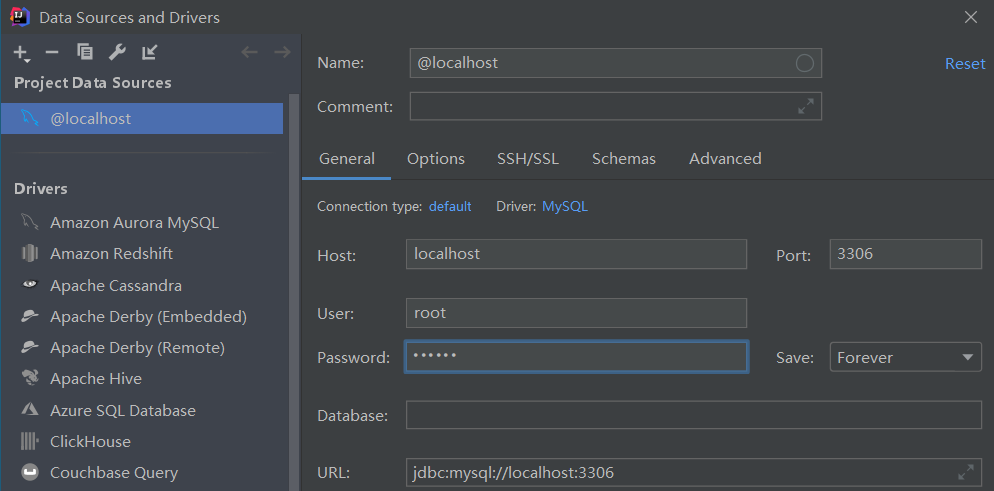The width and height of the screenshot is (994, 491).
Task: Click the back navigation arrow
Action: (x=249, y=52)
